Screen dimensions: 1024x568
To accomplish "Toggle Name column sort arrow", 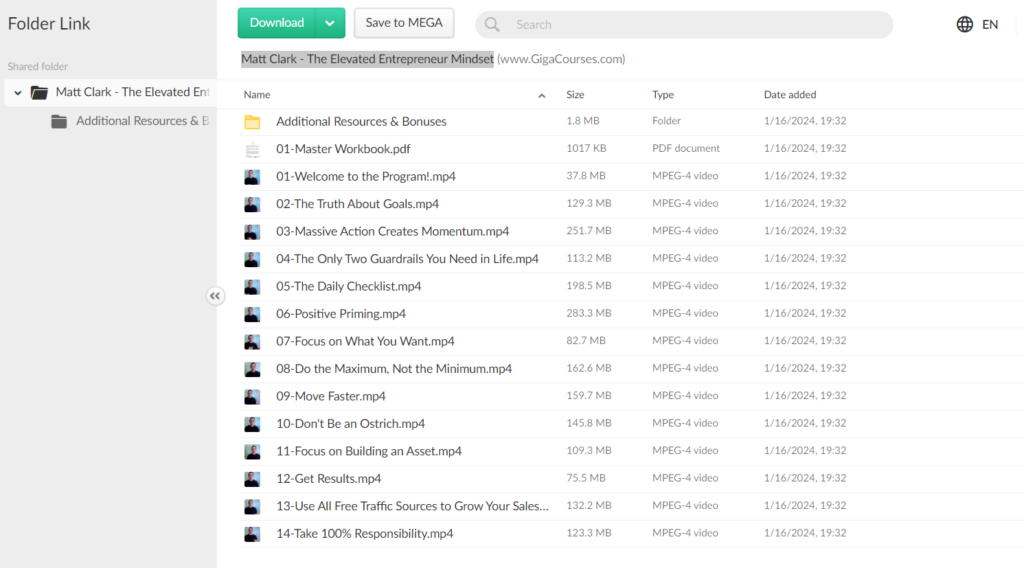I will [x=542, y=96].
